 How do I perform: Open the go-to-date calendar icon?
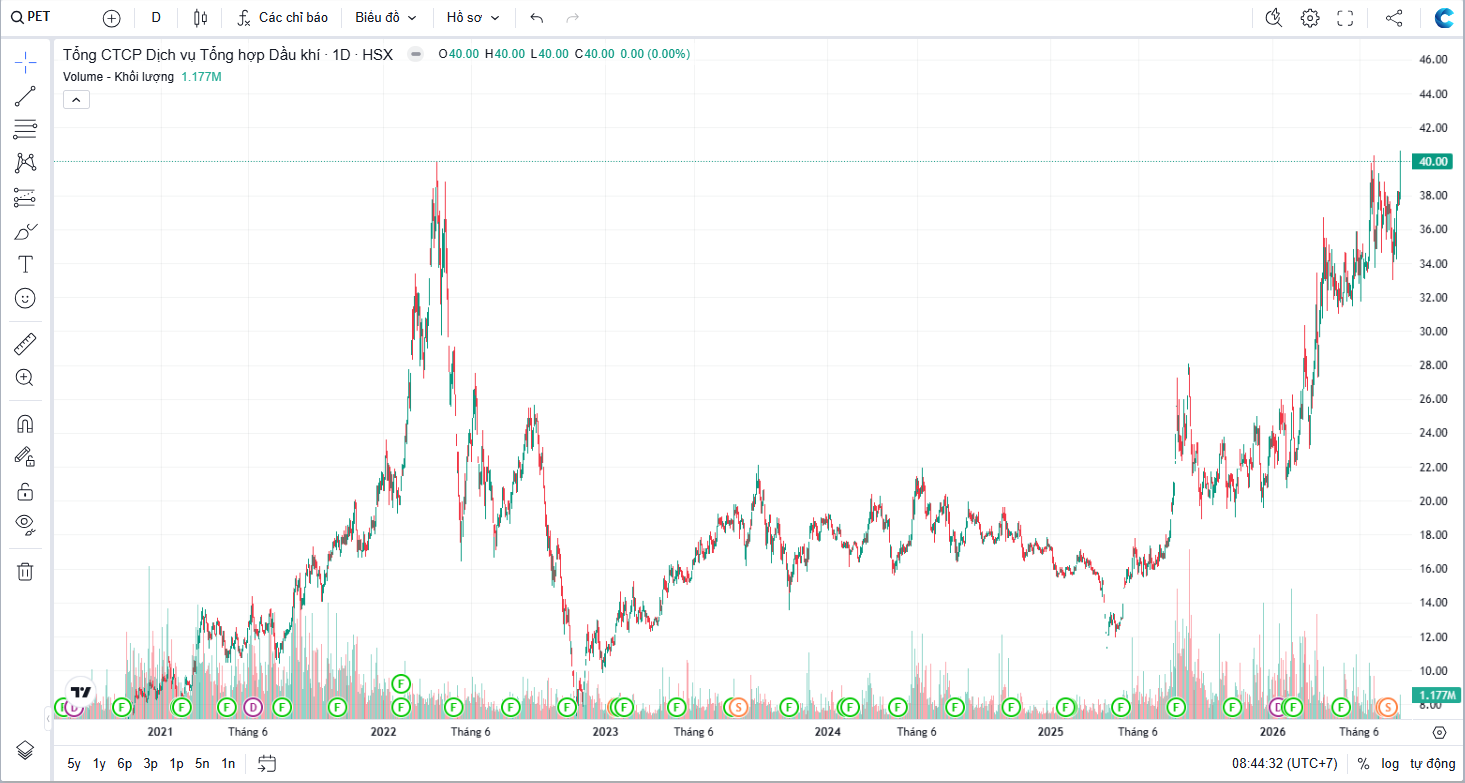266,764
